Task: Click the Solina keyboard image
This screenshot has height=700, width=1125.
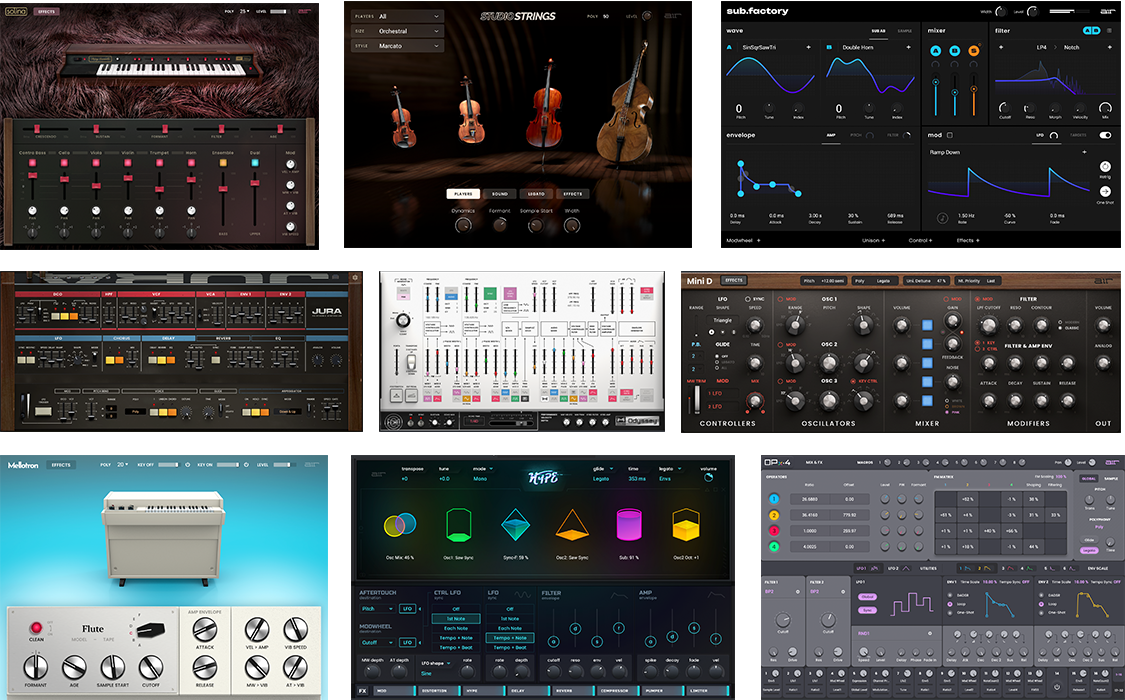Action: (x=159, y=63)
